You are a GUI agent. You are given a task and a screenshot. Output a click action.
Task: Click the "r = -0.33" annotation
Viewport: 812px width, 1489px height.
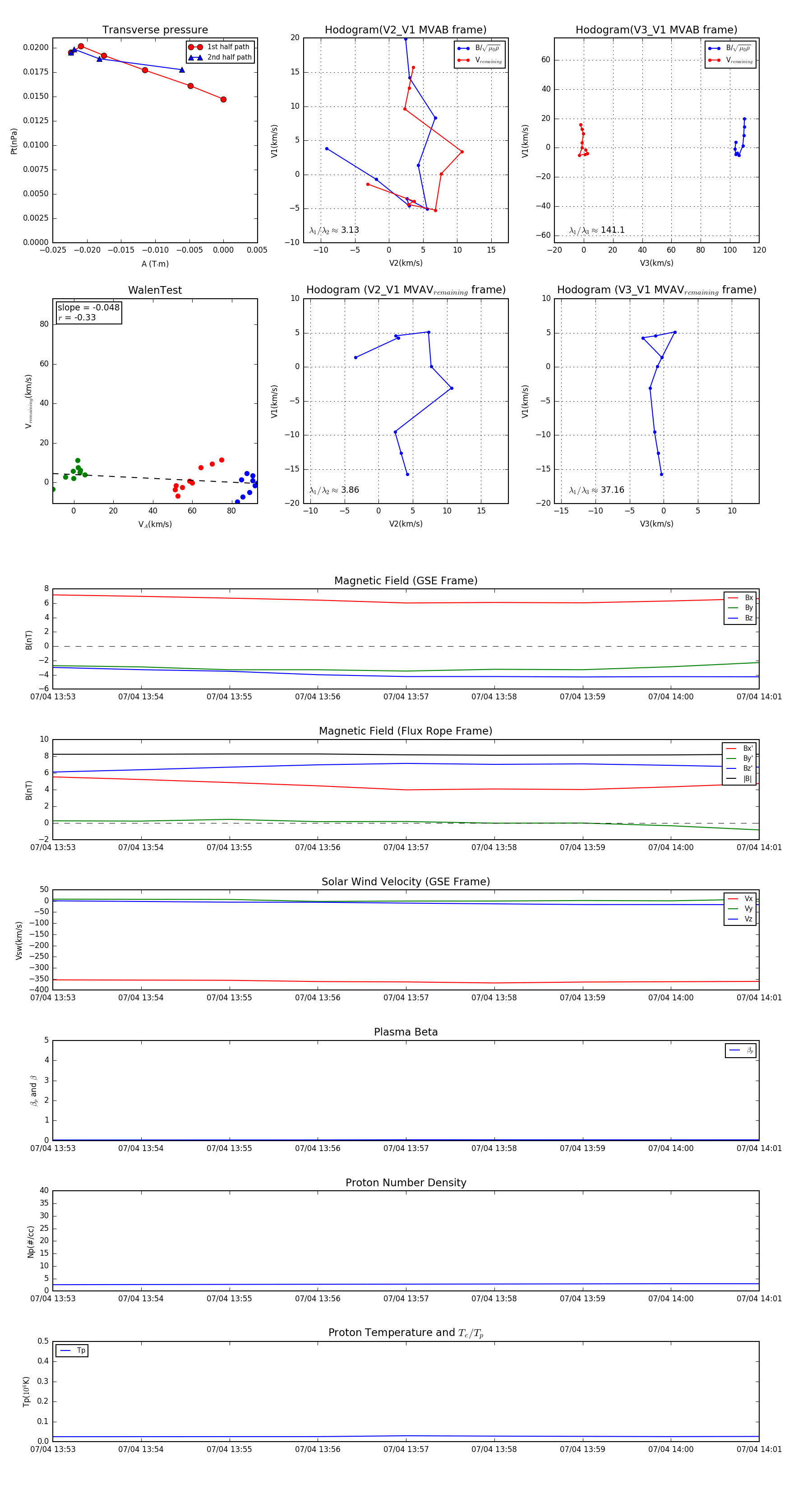coord(77,318)
